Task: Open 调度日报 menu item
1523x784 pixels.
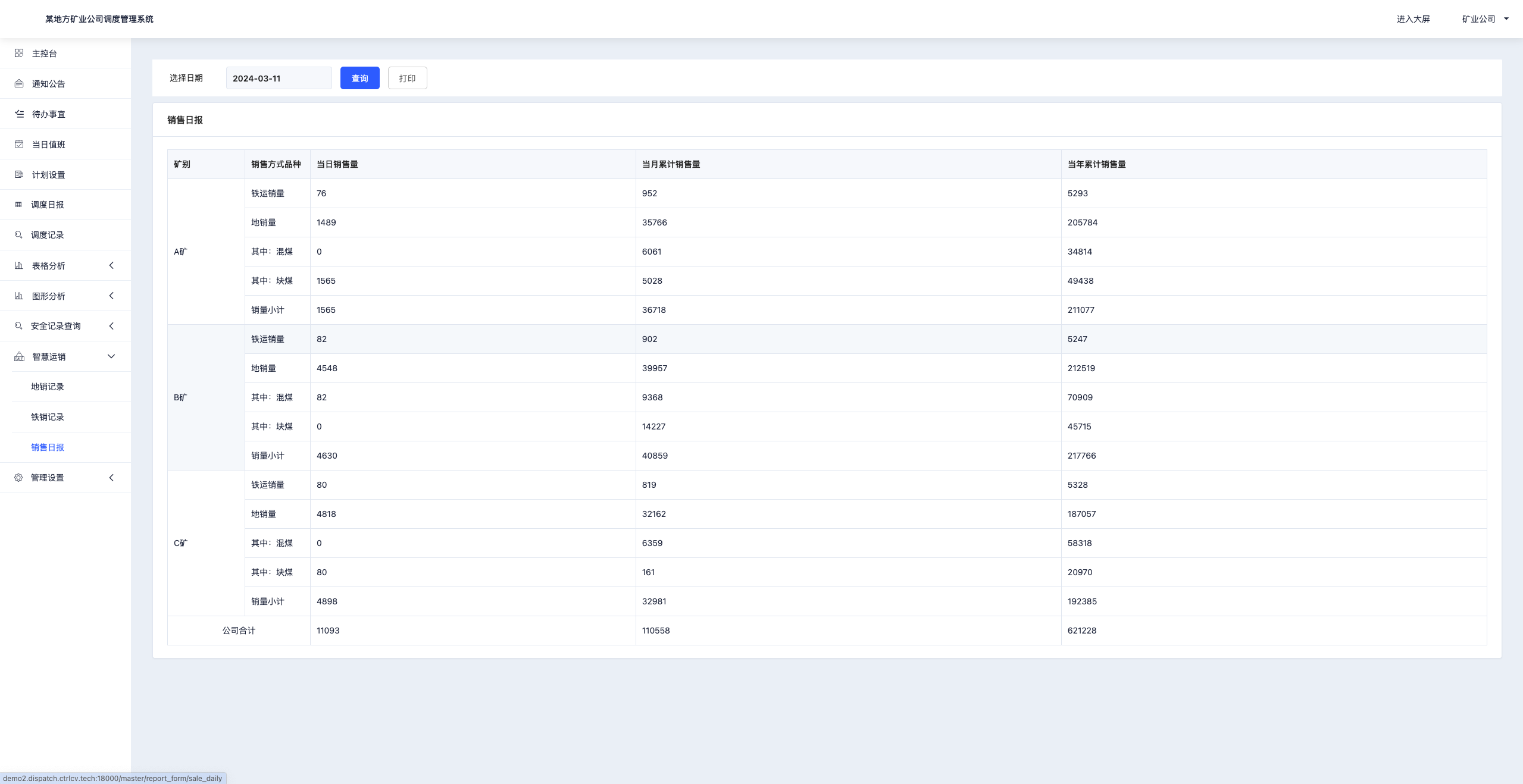Action: click(x=65, y=205)
